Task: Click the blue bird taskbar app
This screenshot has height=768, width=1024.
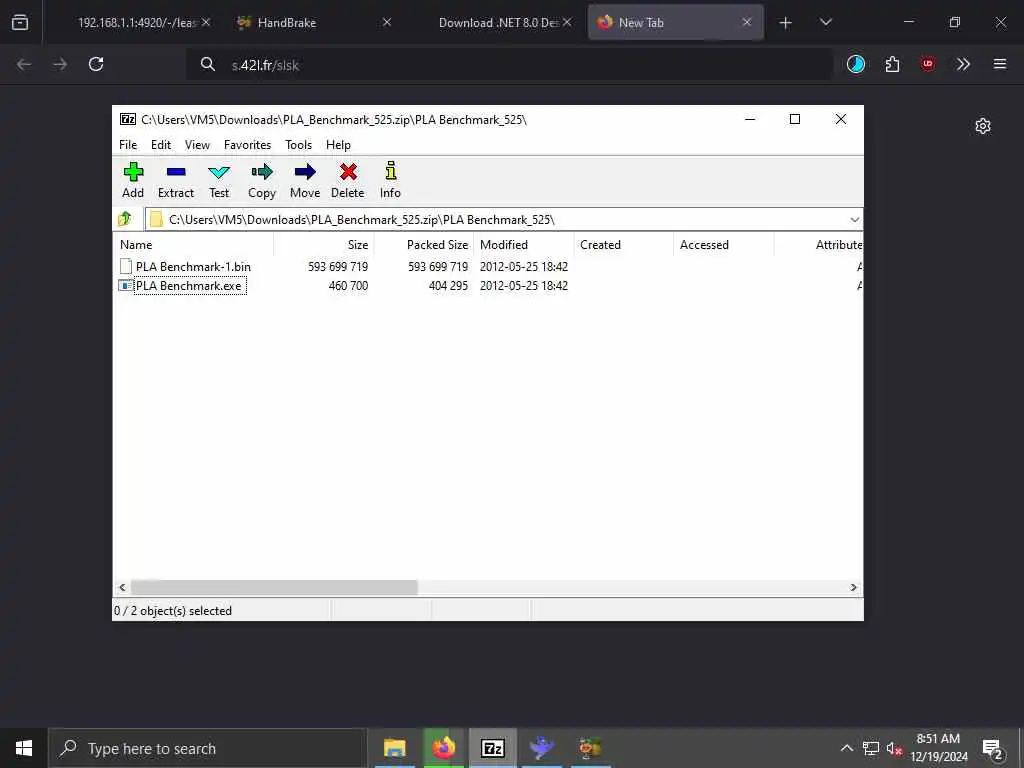Action: pyautogui.click(x=541, y=748)
